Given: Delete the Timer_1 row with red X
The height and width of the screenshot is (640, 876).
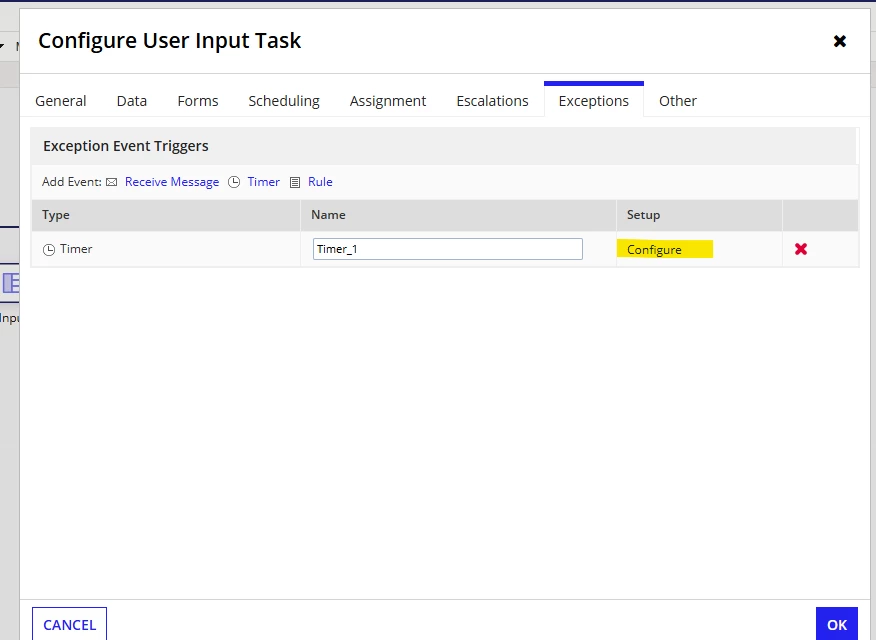Looking at the screenshot, I should click(x=801, y=249).
